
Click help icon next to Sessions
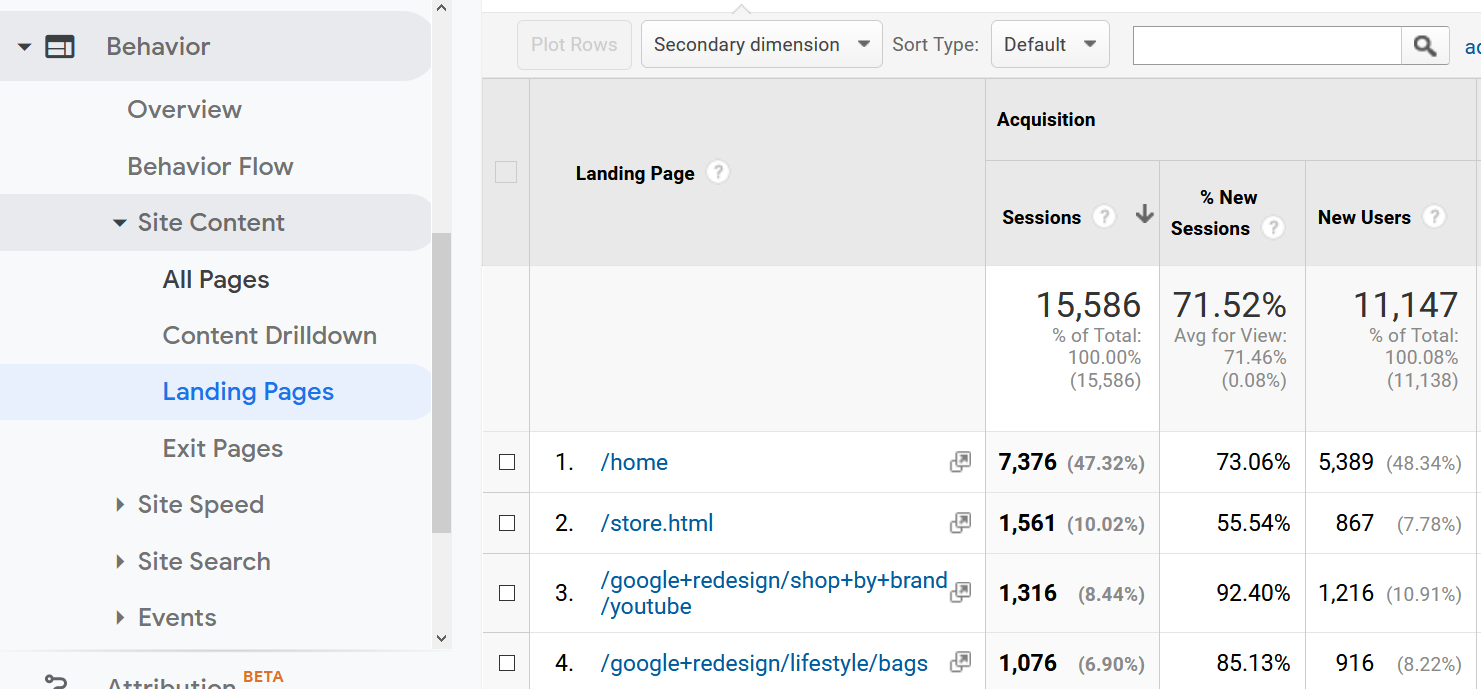(1104, 217)
